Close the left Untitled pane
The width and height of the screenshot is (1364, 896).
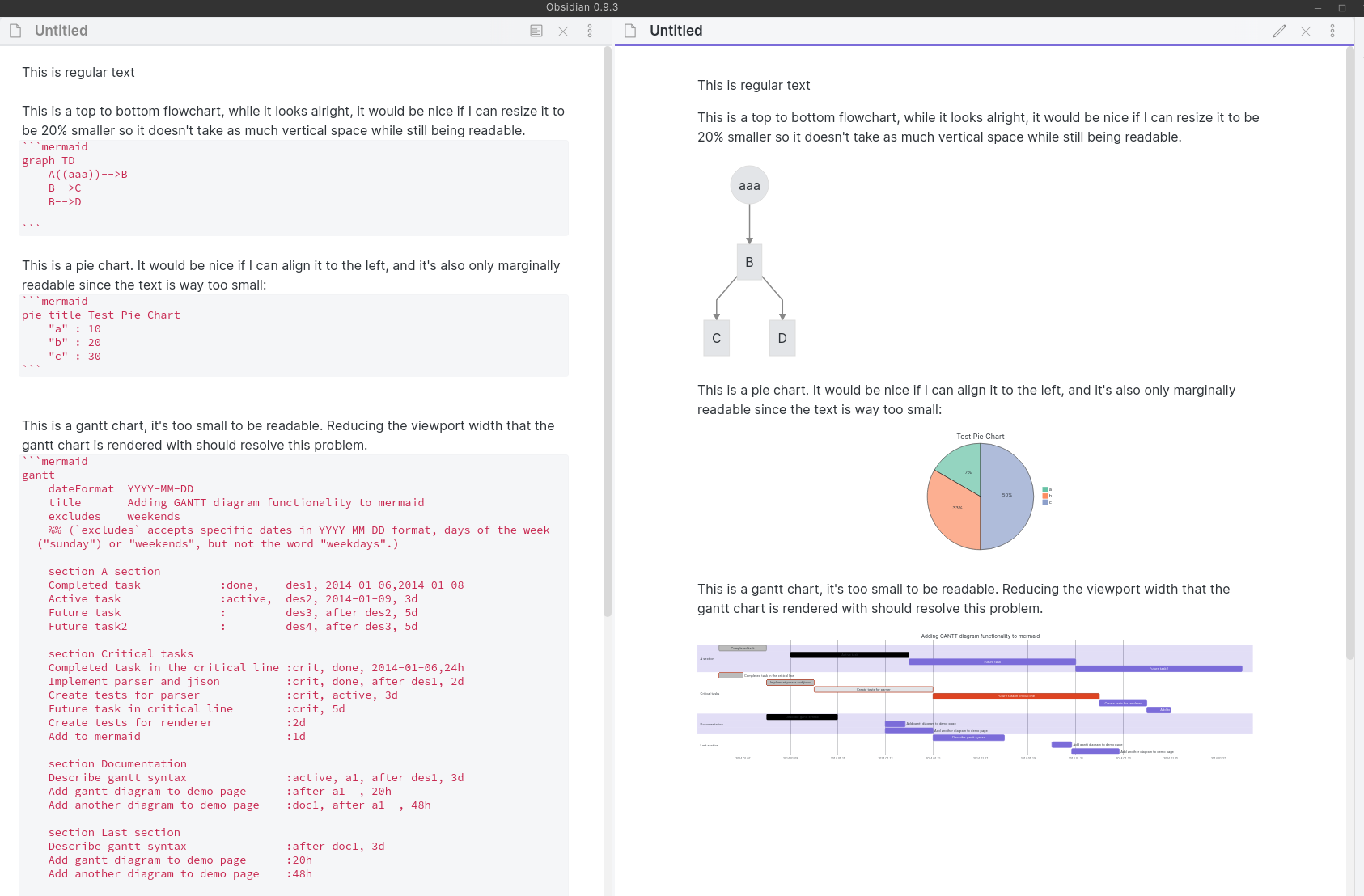[563, 31]
